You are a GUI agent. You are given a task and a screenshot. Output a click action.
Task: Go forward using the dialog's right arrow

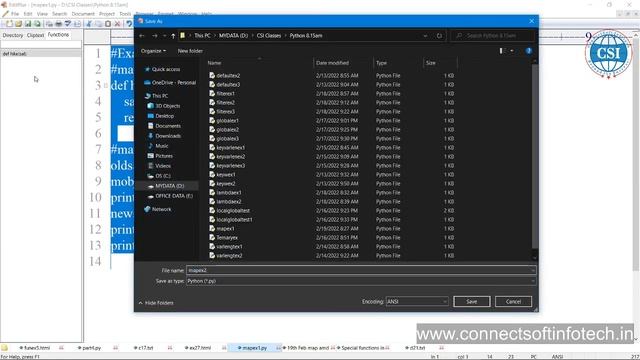154,36
